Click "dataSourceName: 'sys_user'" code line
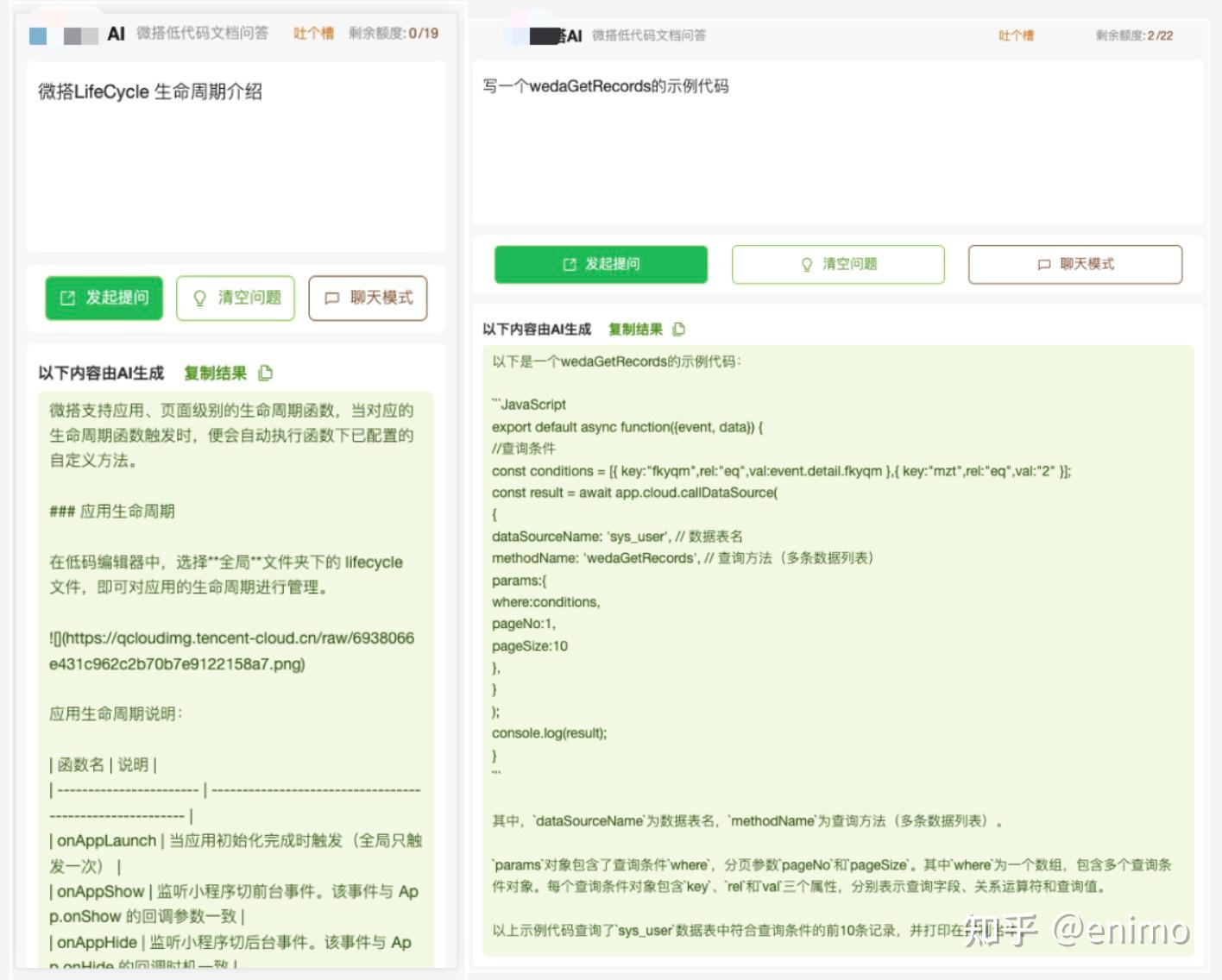This screenshot has width=1222, height=980. coord(617,537)
